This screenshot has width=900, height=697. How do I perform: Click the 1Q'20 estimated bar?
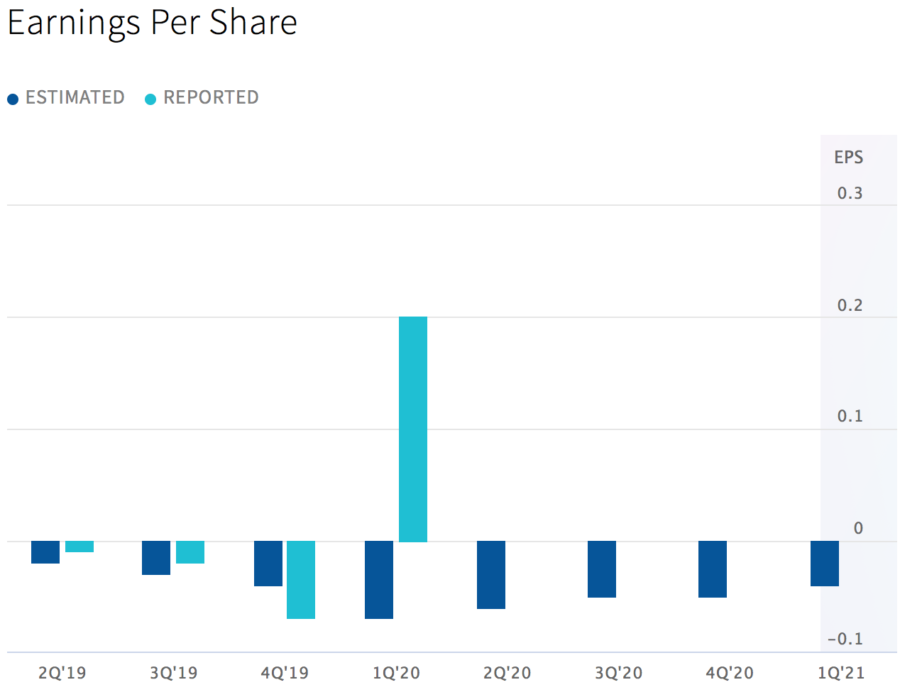pos(379,580)
